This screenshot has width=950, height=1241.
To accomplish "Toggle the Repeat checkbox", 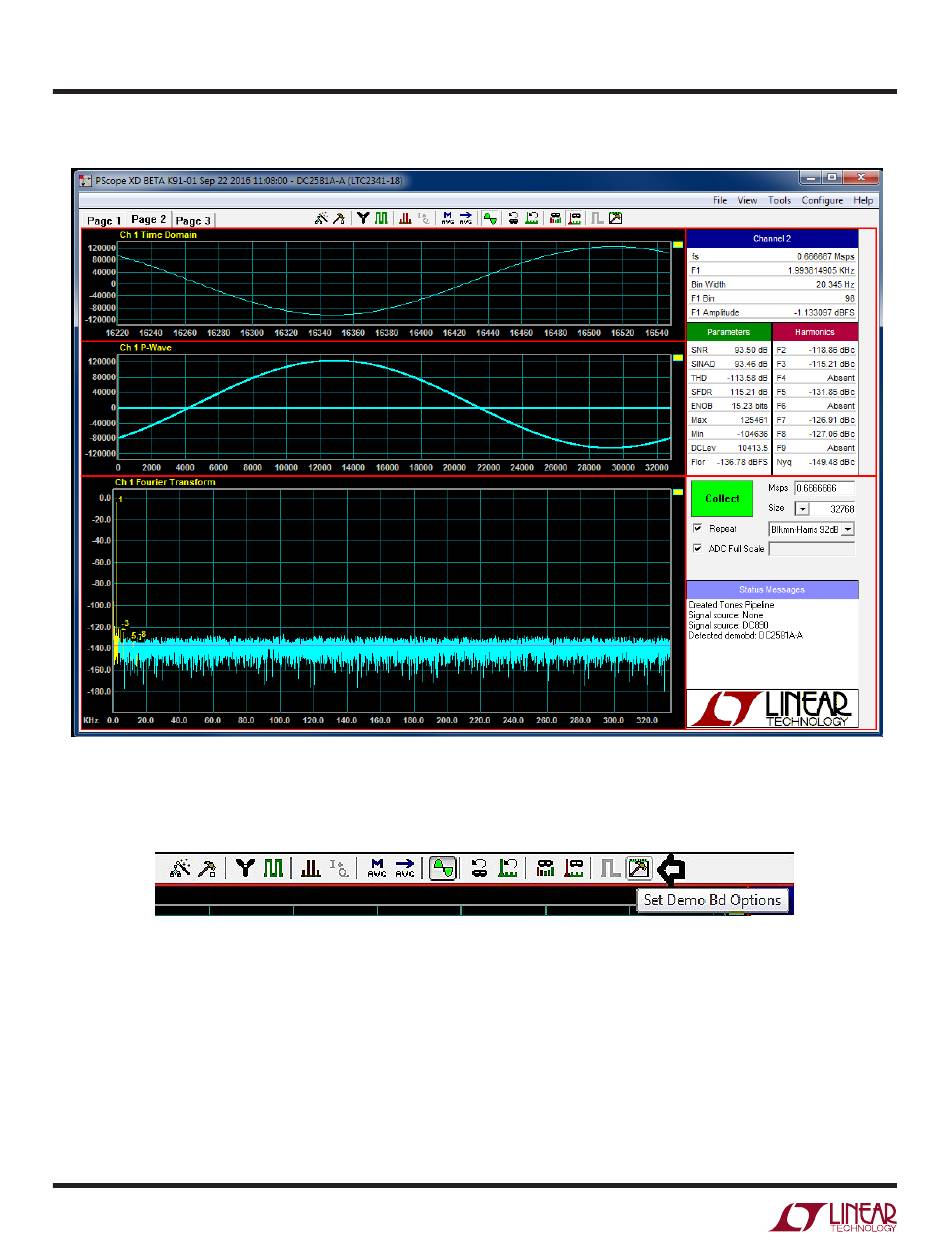I will [698, 528].
